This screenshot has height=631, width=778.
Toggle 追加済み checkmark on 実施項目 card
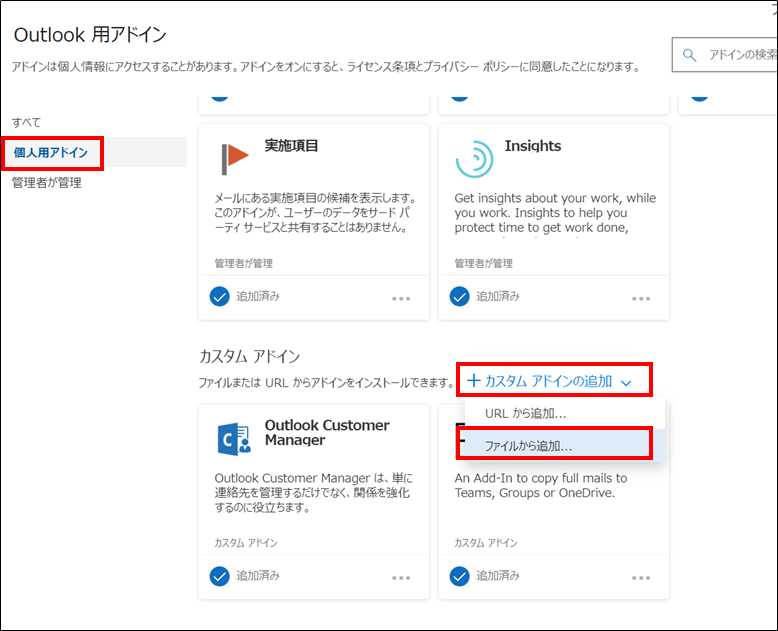pyautogui.click(x=219, y=297)
